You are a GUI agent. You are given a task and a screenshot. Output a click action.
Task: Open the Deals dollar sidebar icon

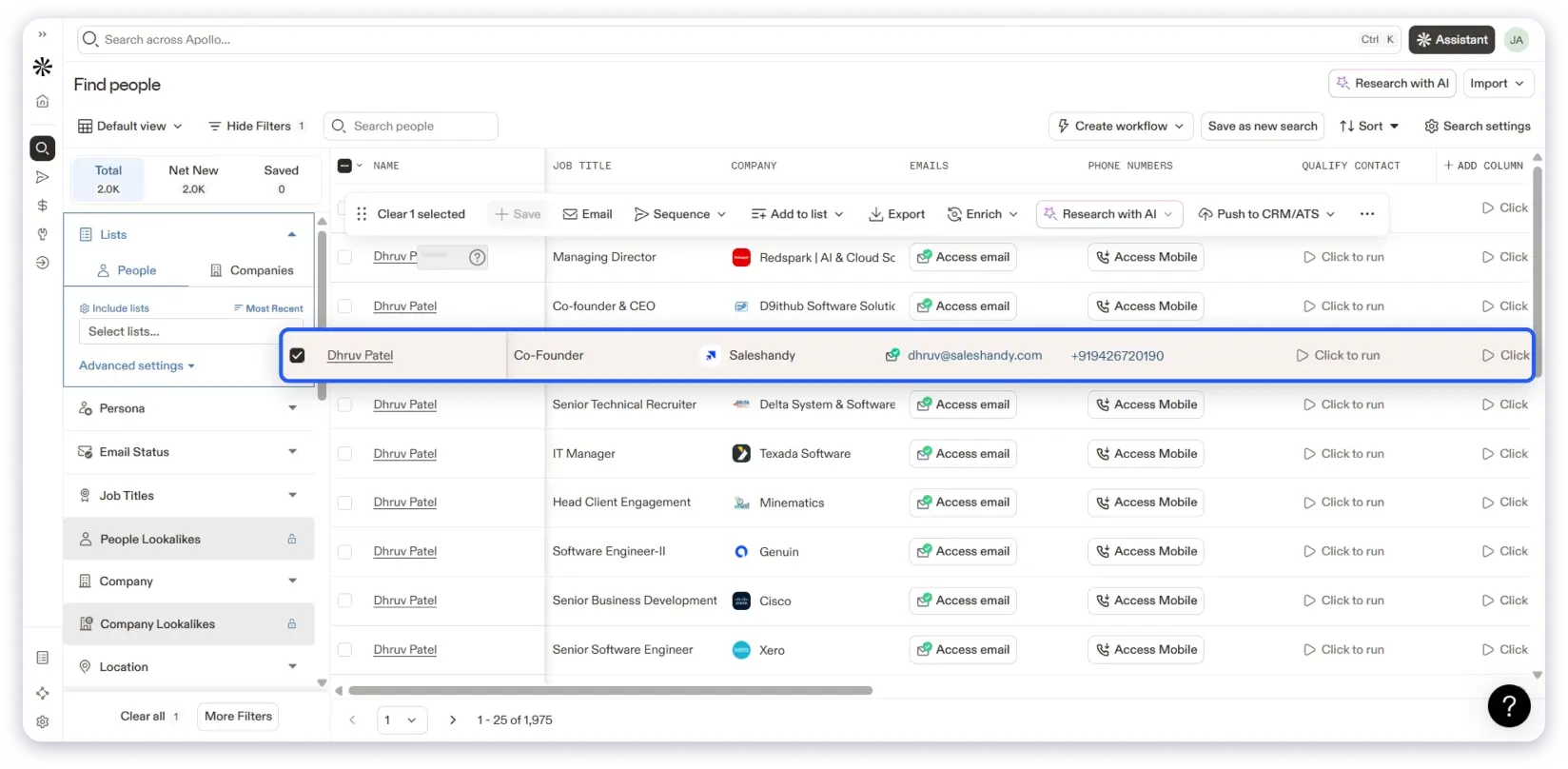[x=42, y=206]
